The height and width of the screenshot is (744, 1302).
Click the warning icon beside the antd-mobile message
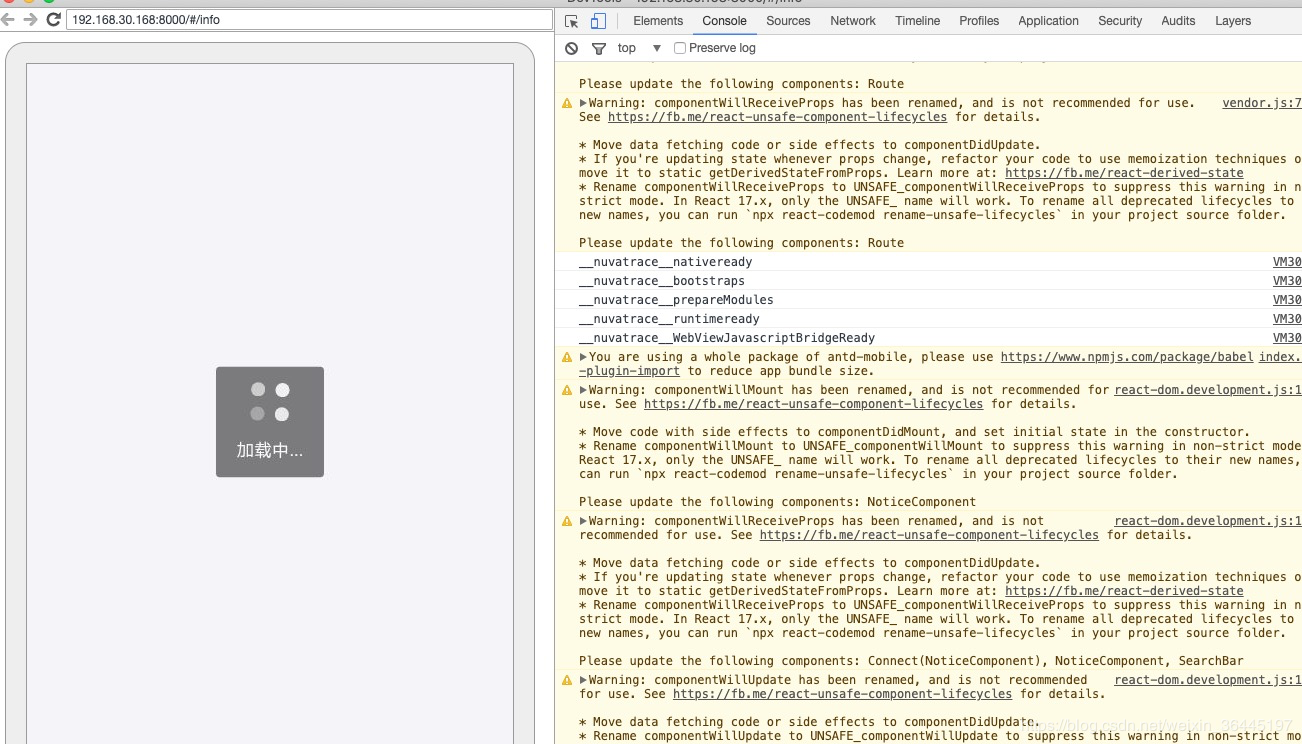[x=567, y=357]
